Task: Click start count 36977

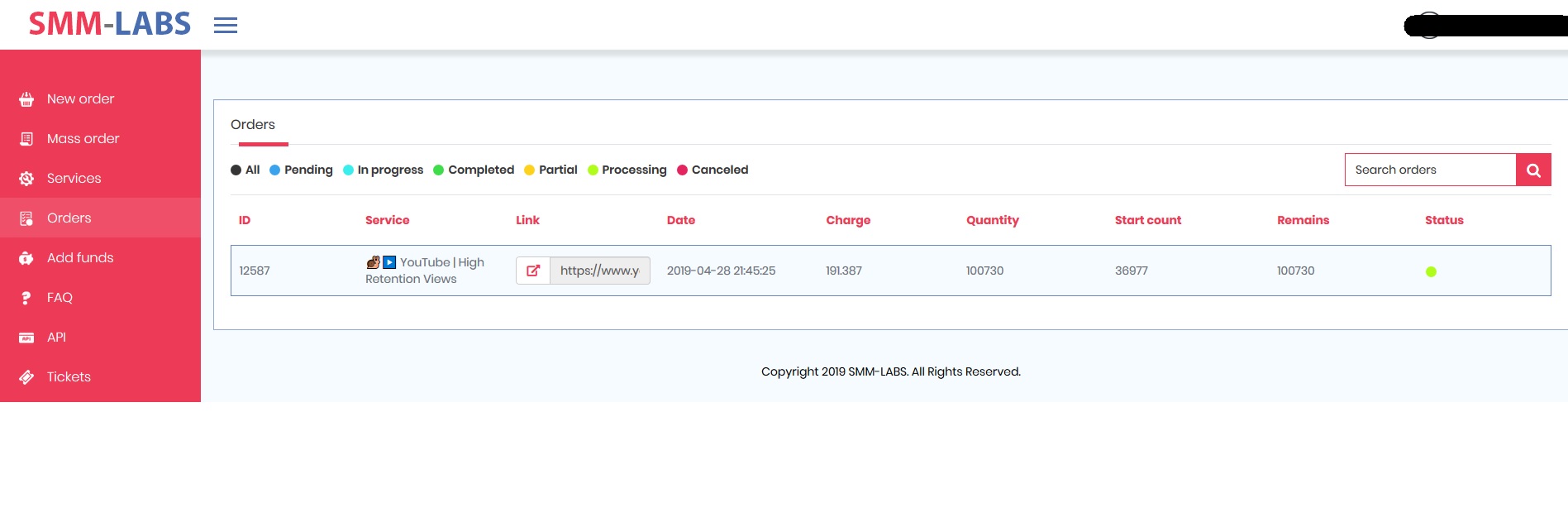Action: (1132, 271)
